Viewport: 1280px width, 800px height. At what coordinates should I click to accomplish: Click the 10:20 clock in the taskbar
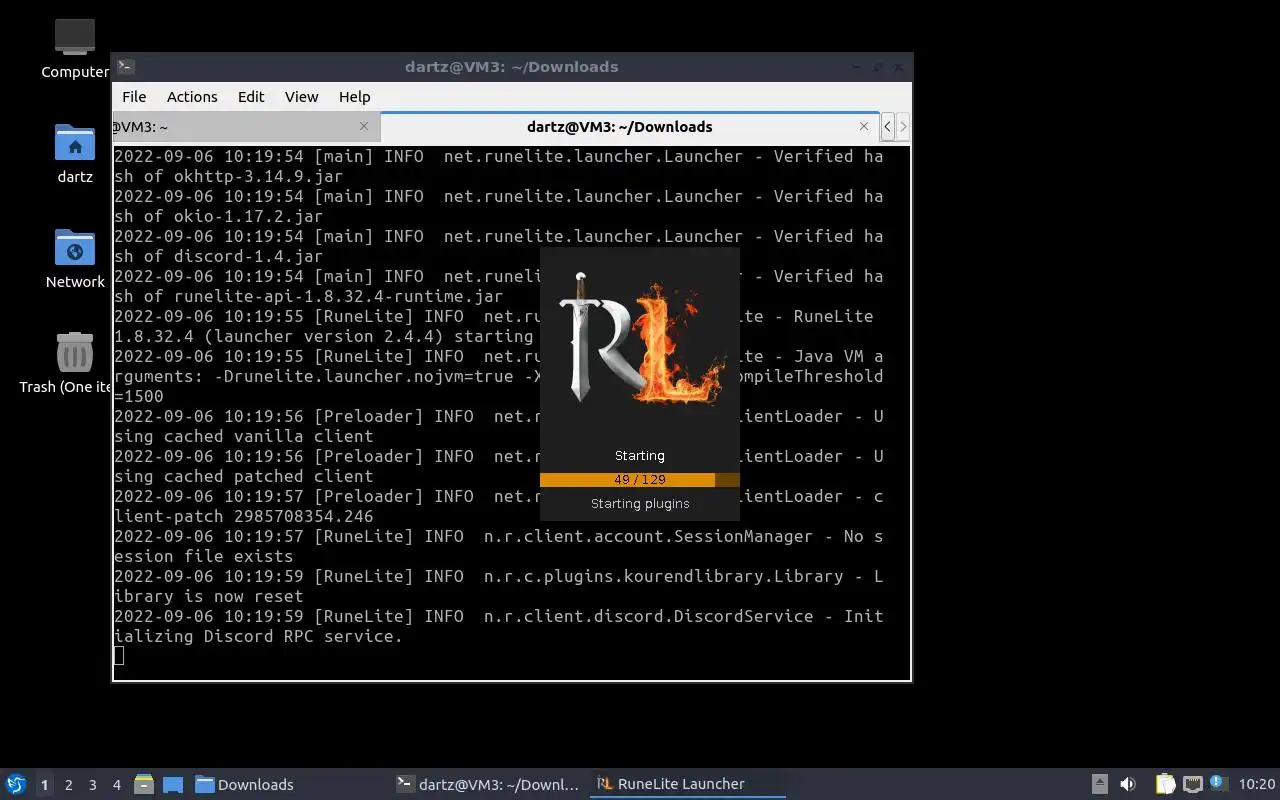(1257, 784)
